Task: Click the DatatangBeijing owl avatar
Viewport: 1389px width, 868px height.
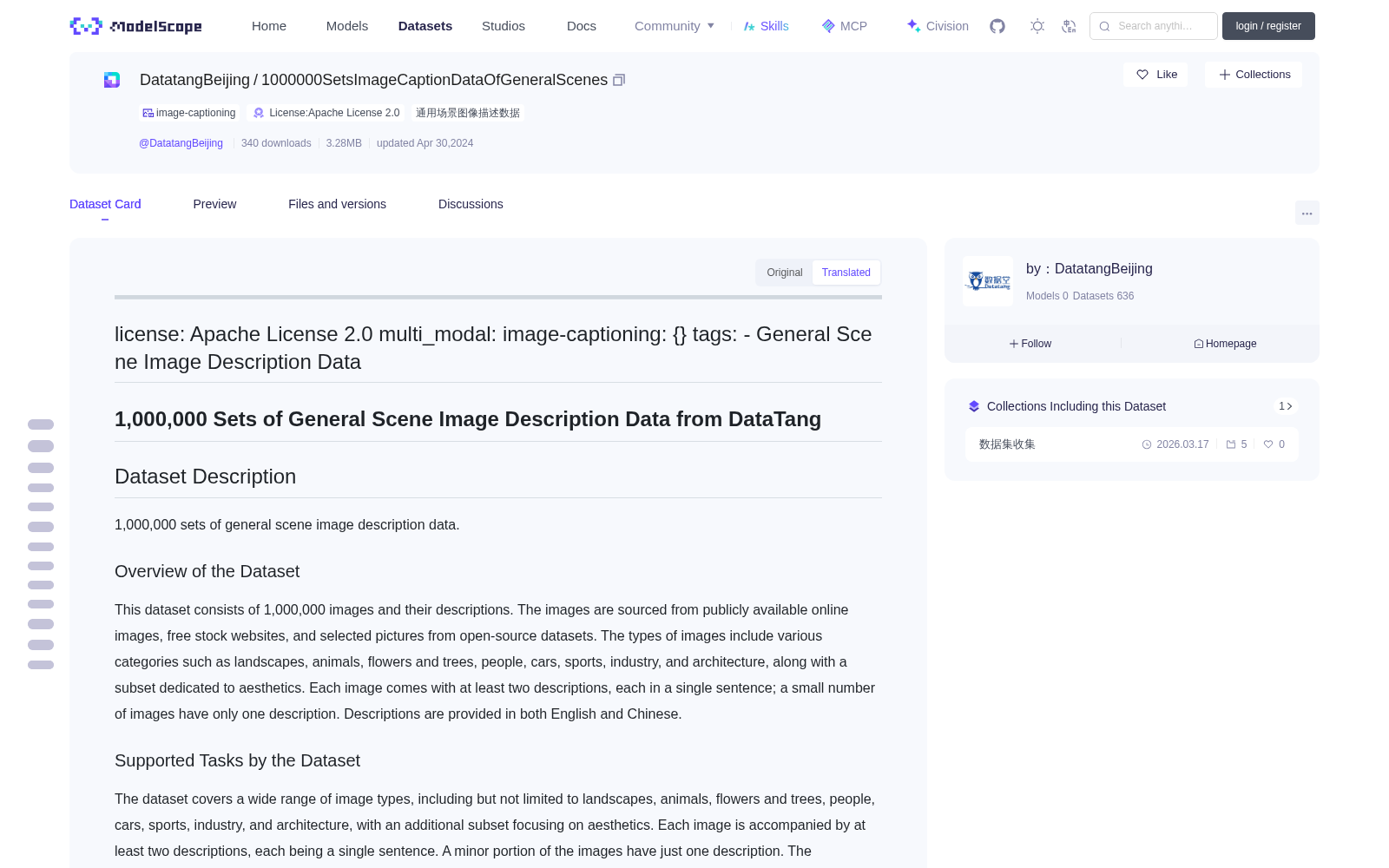Action: click(x=988, y=281)
